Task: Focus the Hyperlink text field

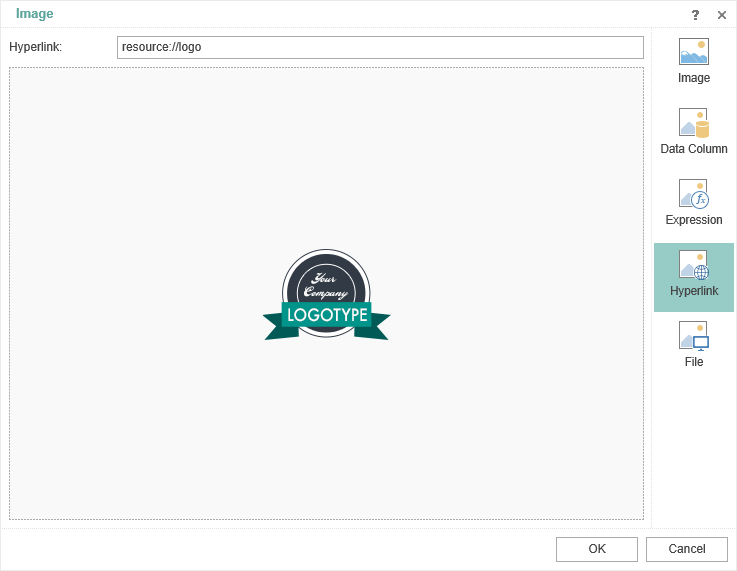Action: 380,47
